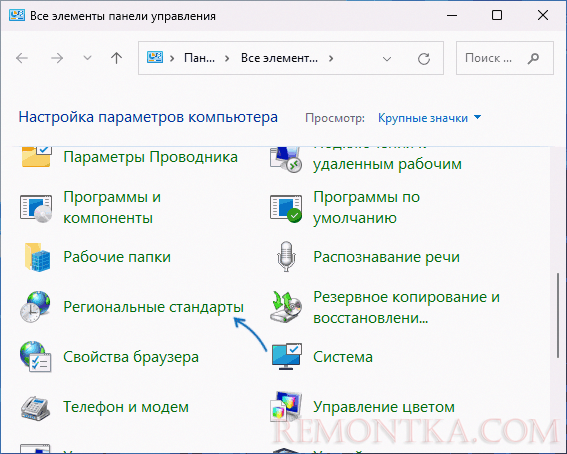Image resolution: width=567 pixels, height=454 pixels.
Task: Open 'Региональные стандарты' link
Action: pyautogui.click(x=153, y=307)
